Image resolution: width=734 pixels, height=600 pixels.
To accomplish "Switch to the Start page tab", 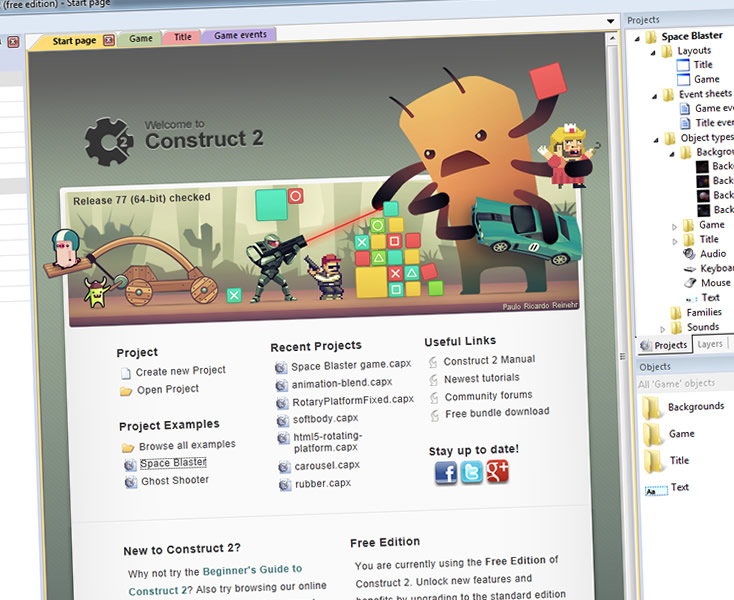I will [74, 41].
